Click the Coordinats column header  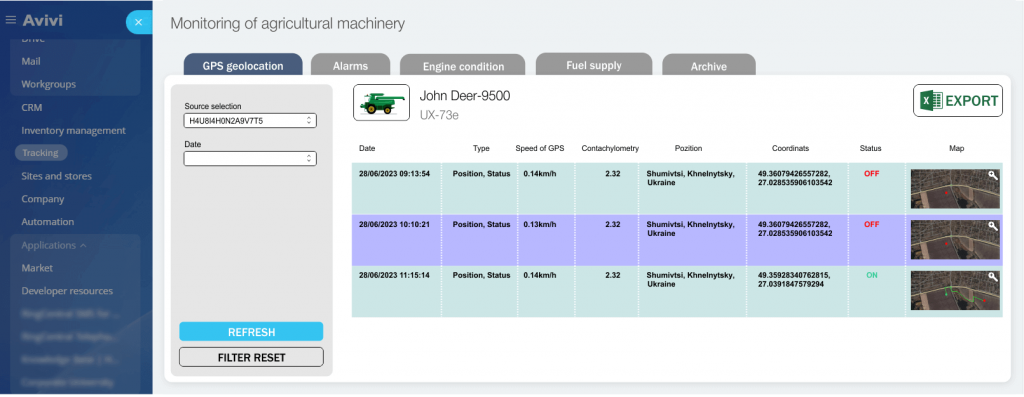(790, 149)
